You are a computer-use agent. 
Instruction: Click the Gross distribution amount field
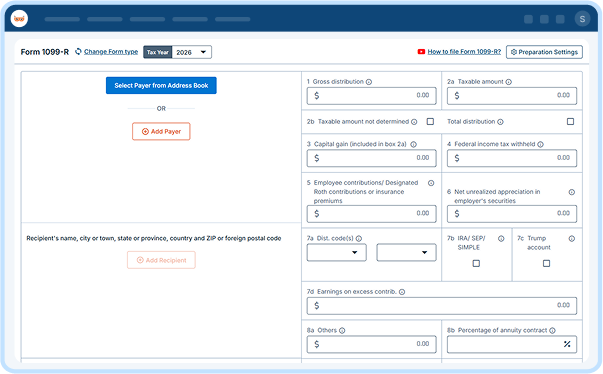(371, 96)
